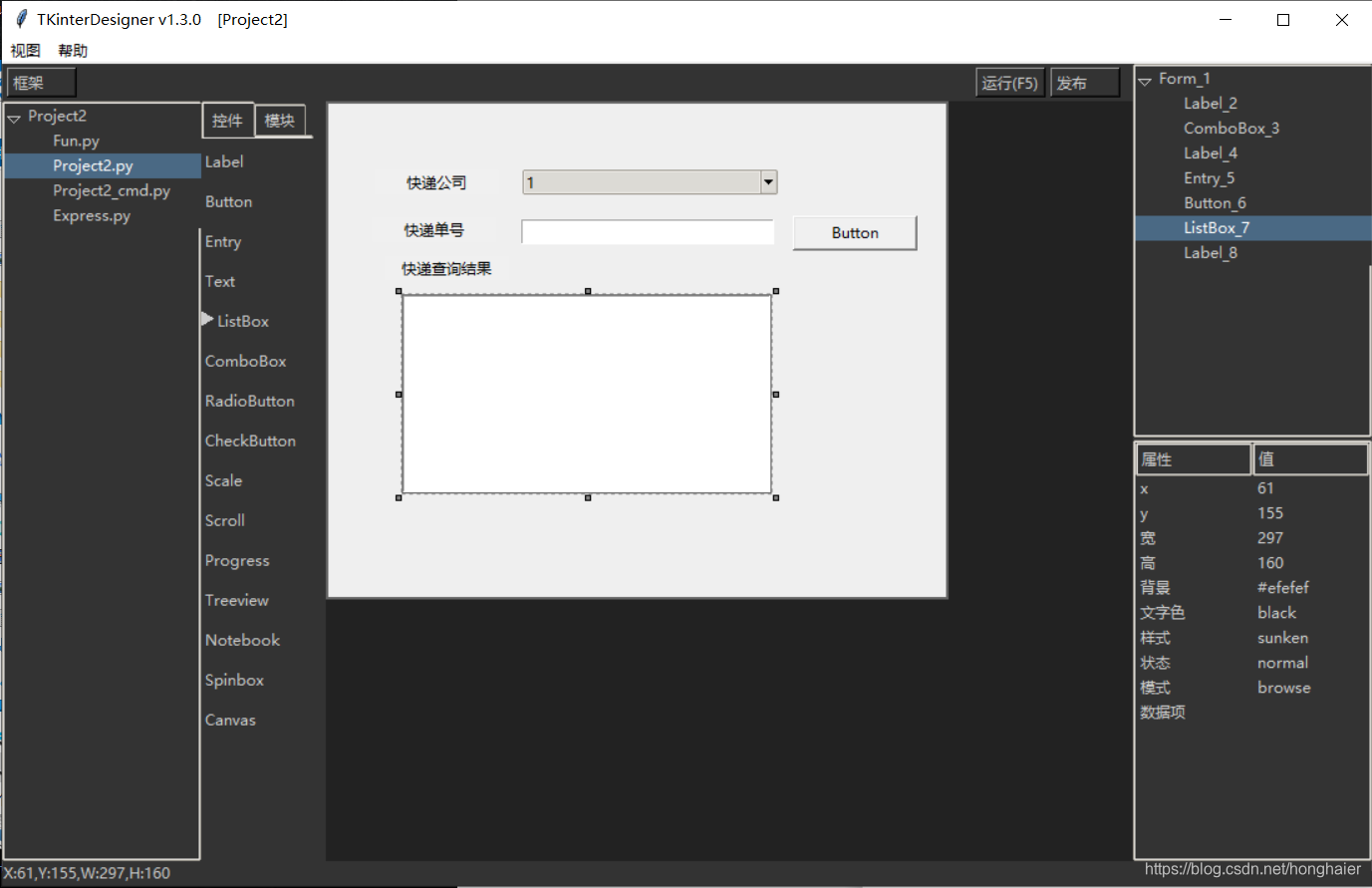Click the 背景 color value #efefef
Viewport: 1372px width, 888px height.
pyautogui.click(x=1283, y=588)
